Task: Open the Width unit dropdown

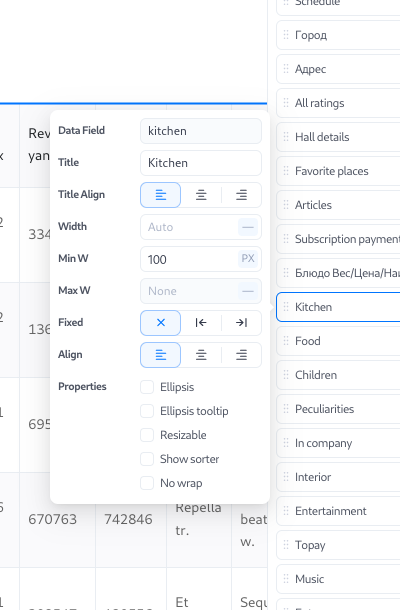Action: pyautogui.click(x=248, y=227)
